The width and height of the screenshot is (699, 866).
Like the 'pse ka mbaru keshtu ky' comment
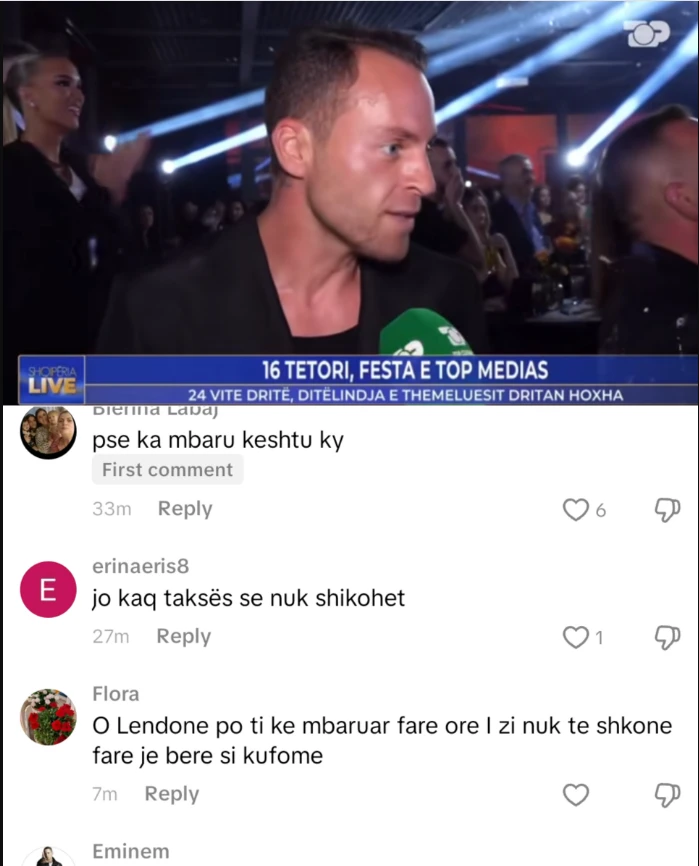coord(575,509)
